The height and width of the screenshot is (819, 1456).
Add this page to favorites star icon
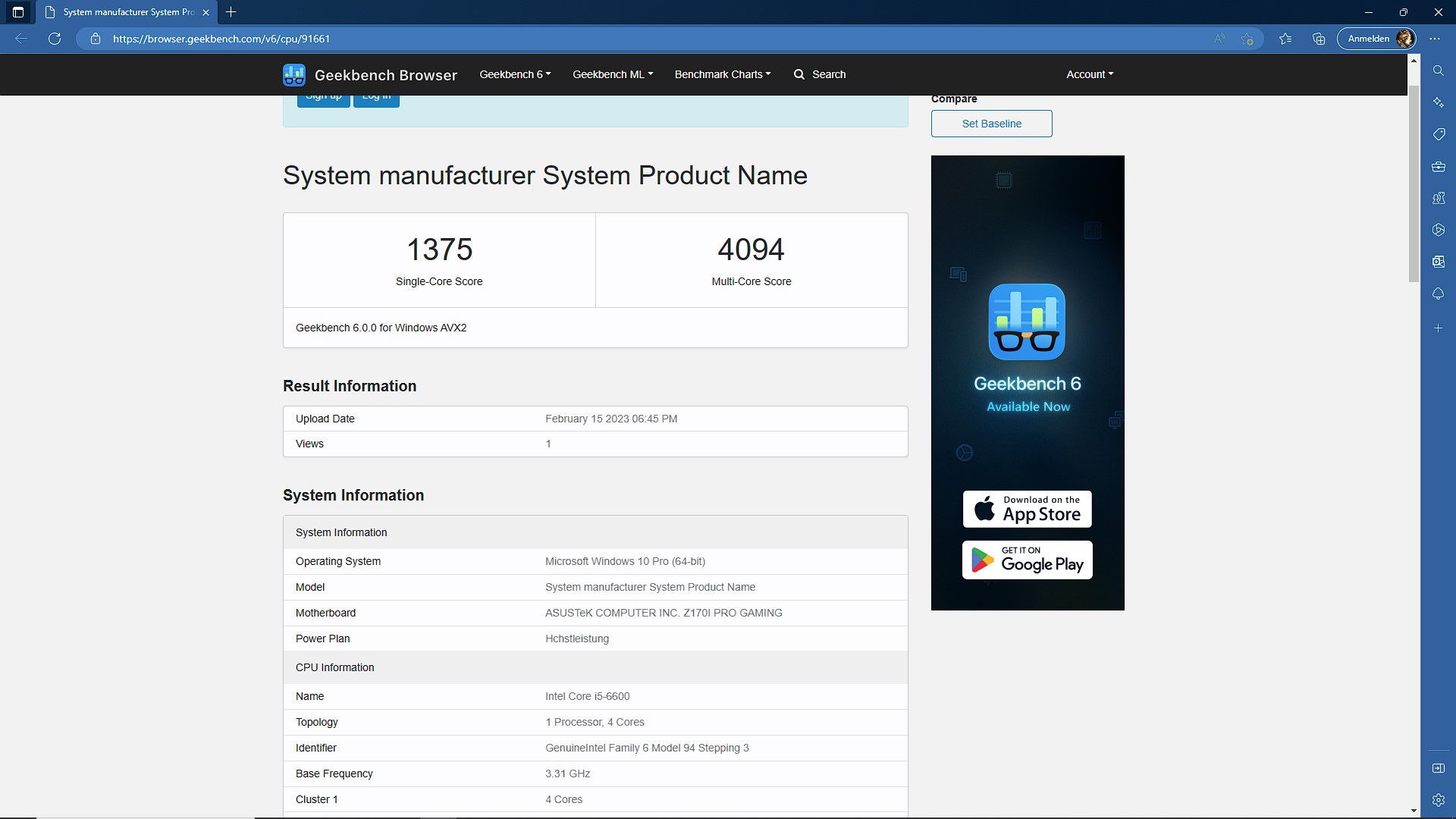pos(1247,39)
